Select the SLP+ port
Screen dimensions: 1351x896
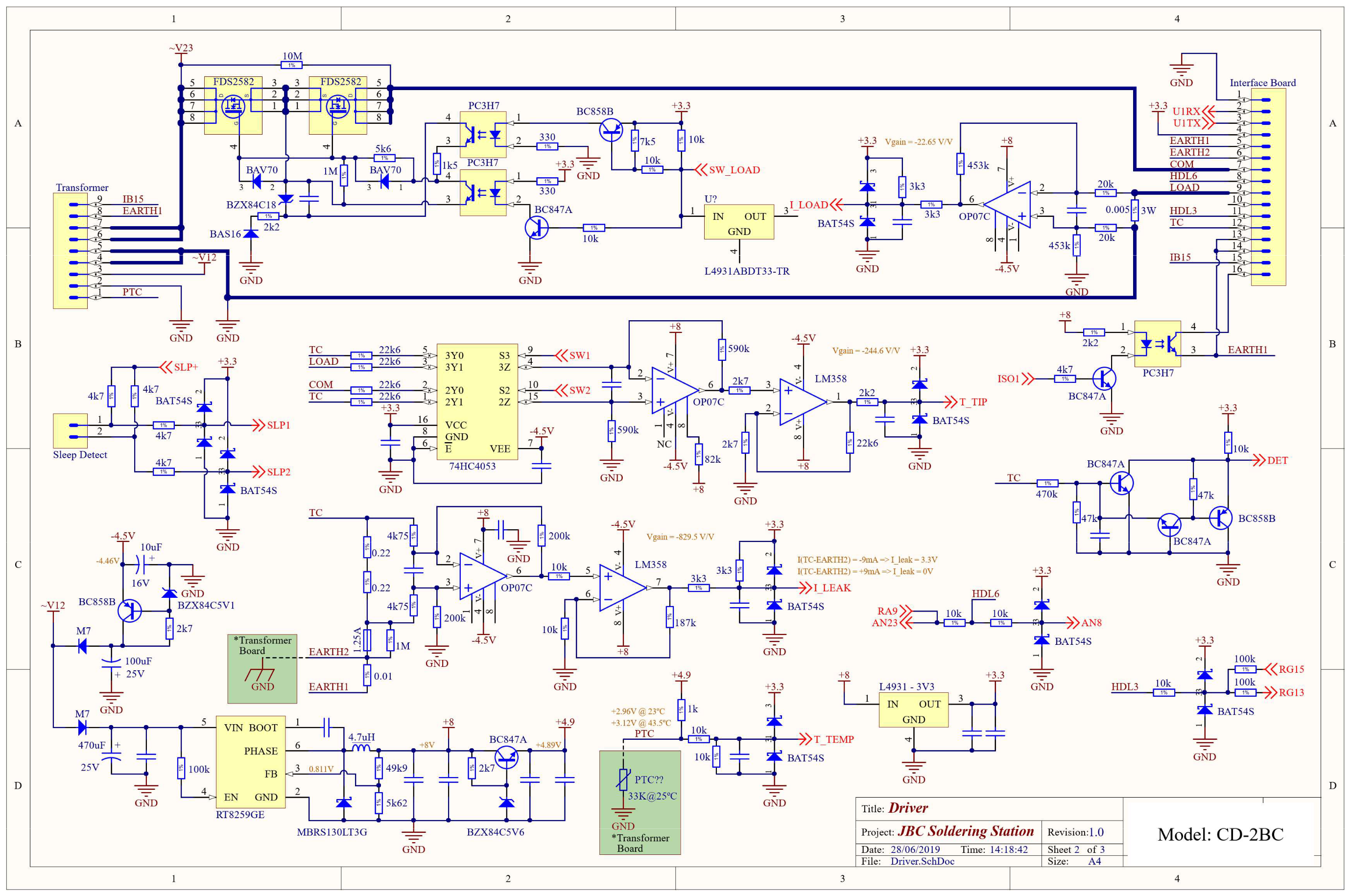[179, 367]
